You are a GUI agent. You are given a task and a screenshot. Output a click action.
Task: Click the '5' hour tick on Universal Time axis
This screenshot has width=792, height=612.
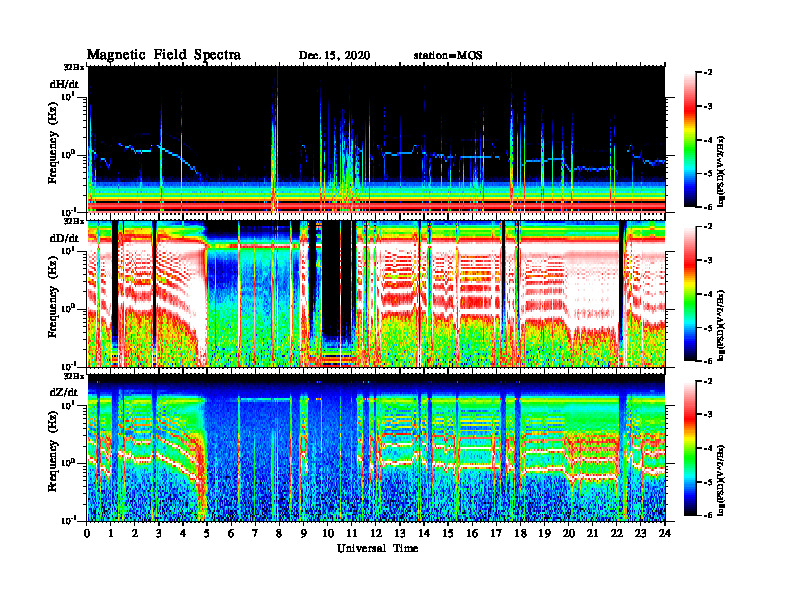207,534
